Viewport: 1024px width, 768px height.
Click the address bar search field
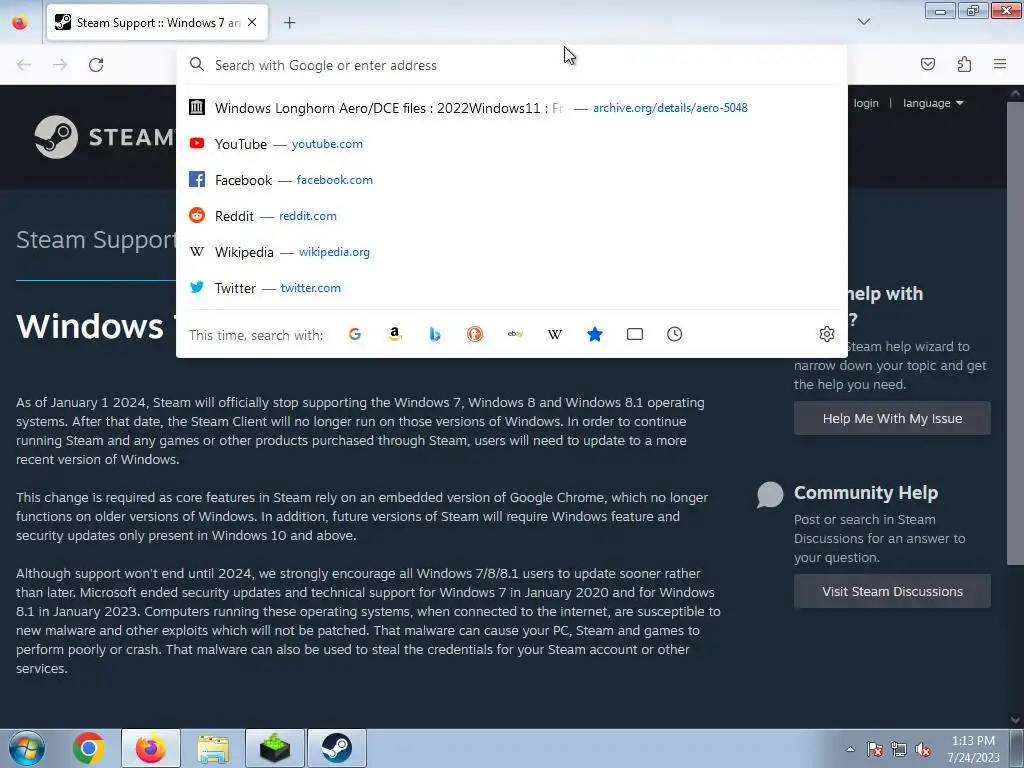pyautogui.click(x=511, y=65)
